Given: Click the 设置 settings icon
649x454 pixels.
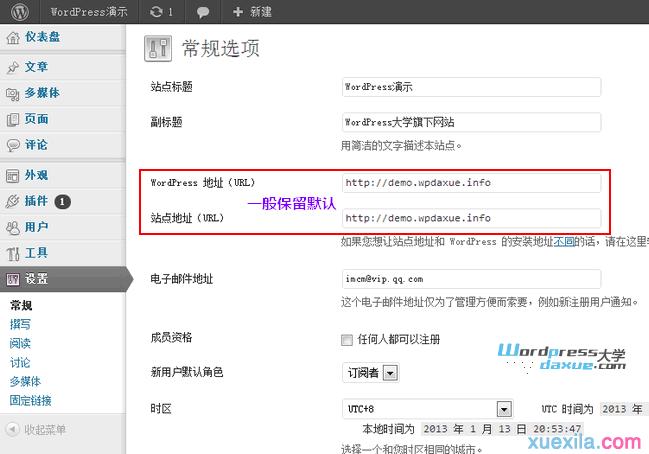Looking at the screenshot, I should tap(13, 279).
